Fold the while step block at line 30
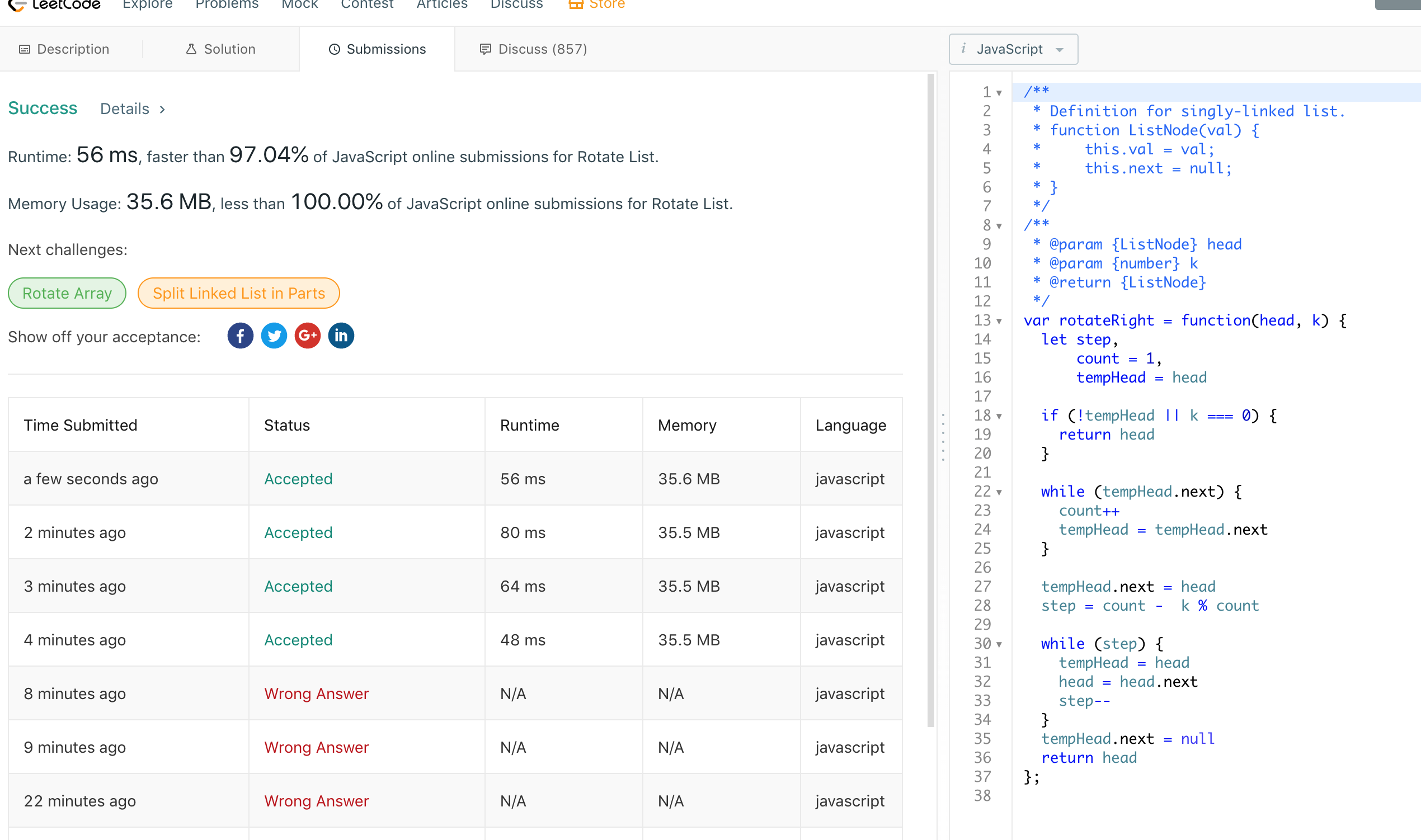 999,645
